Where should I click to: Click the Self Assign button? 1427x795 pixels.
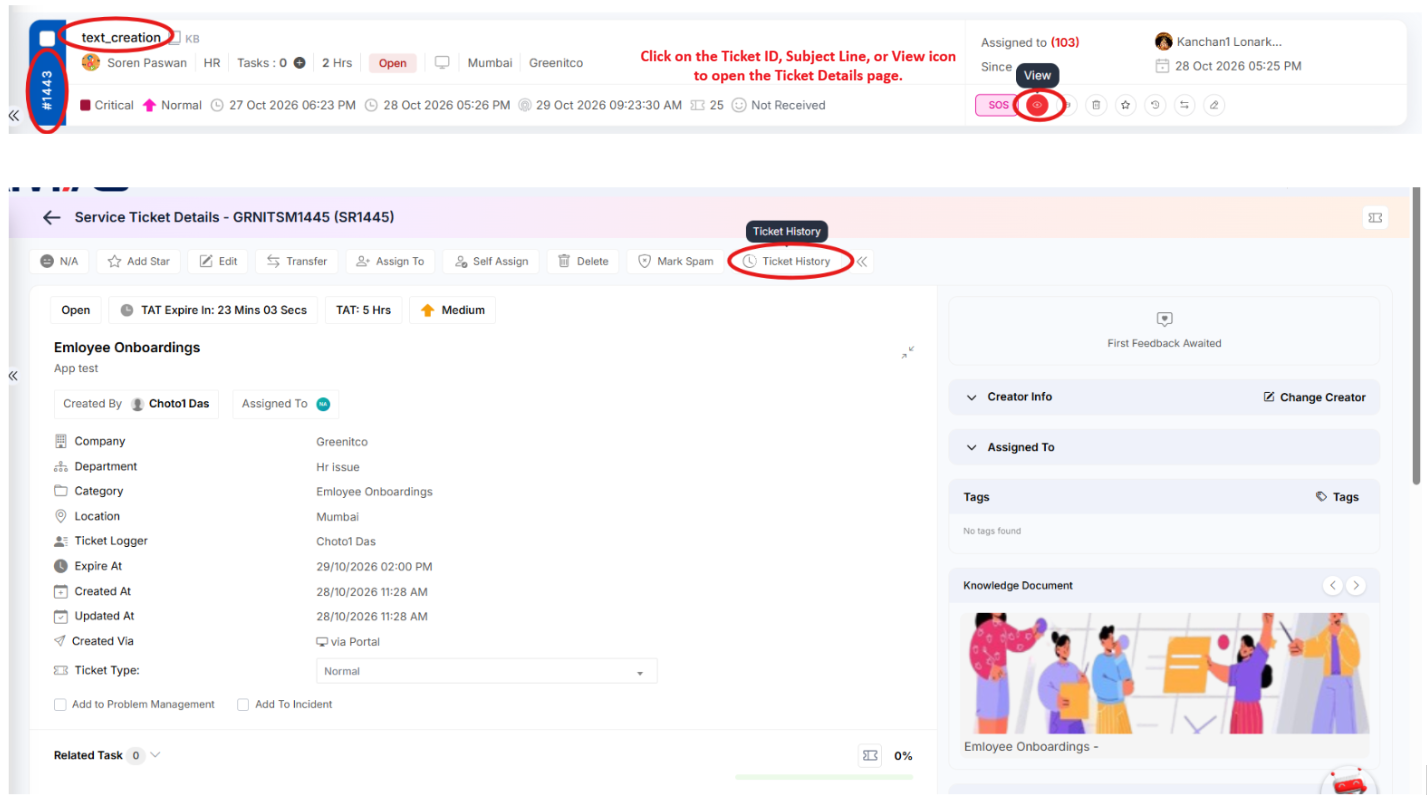pyautogui.click(x=491, y=262)
